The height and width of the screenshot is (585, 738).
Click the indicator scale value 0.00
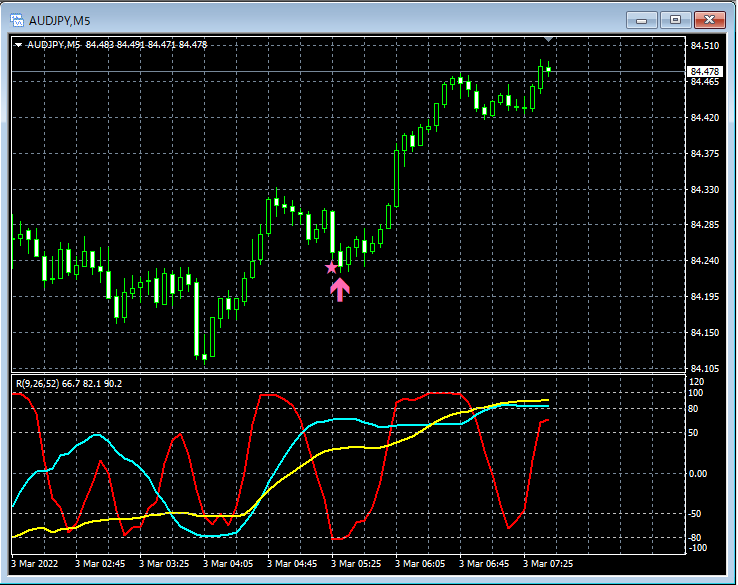pyautogui.click(x=698, y=473)
